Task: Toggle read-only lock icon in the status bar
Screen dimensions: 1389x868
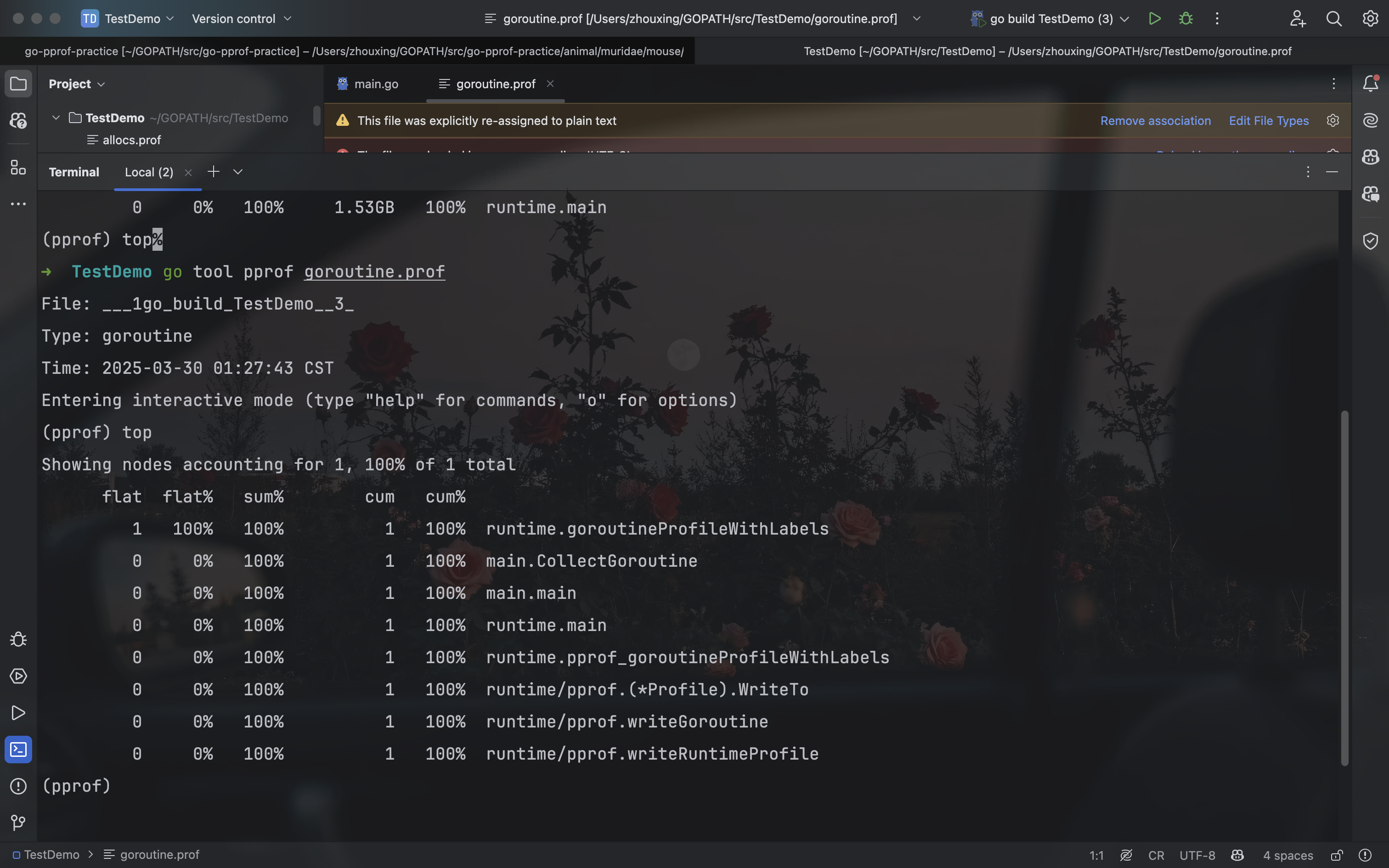Action: (1337, 855)
